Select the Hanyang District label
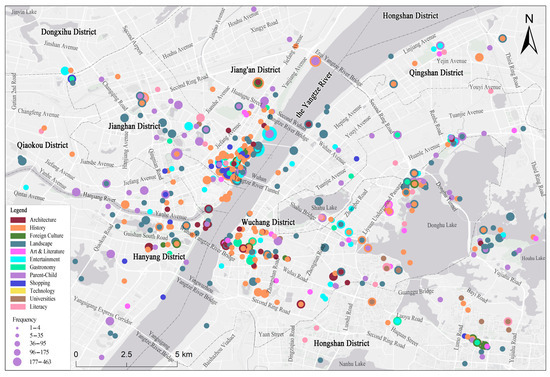The height and width of the screenshot is (377, 550). click(159, 257)
